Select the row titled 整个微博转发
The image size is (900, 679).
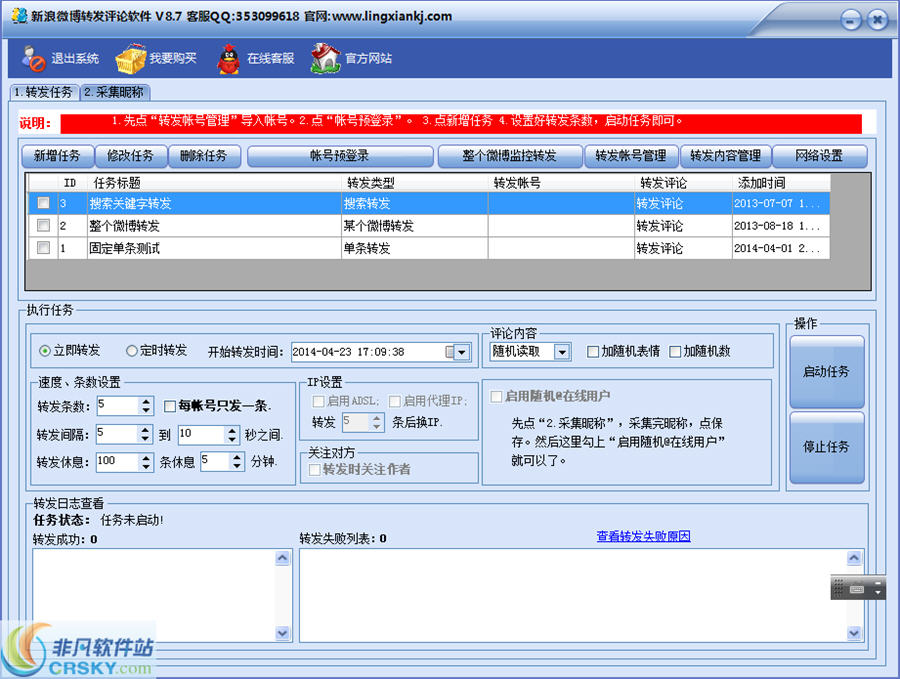pos(429,226)
